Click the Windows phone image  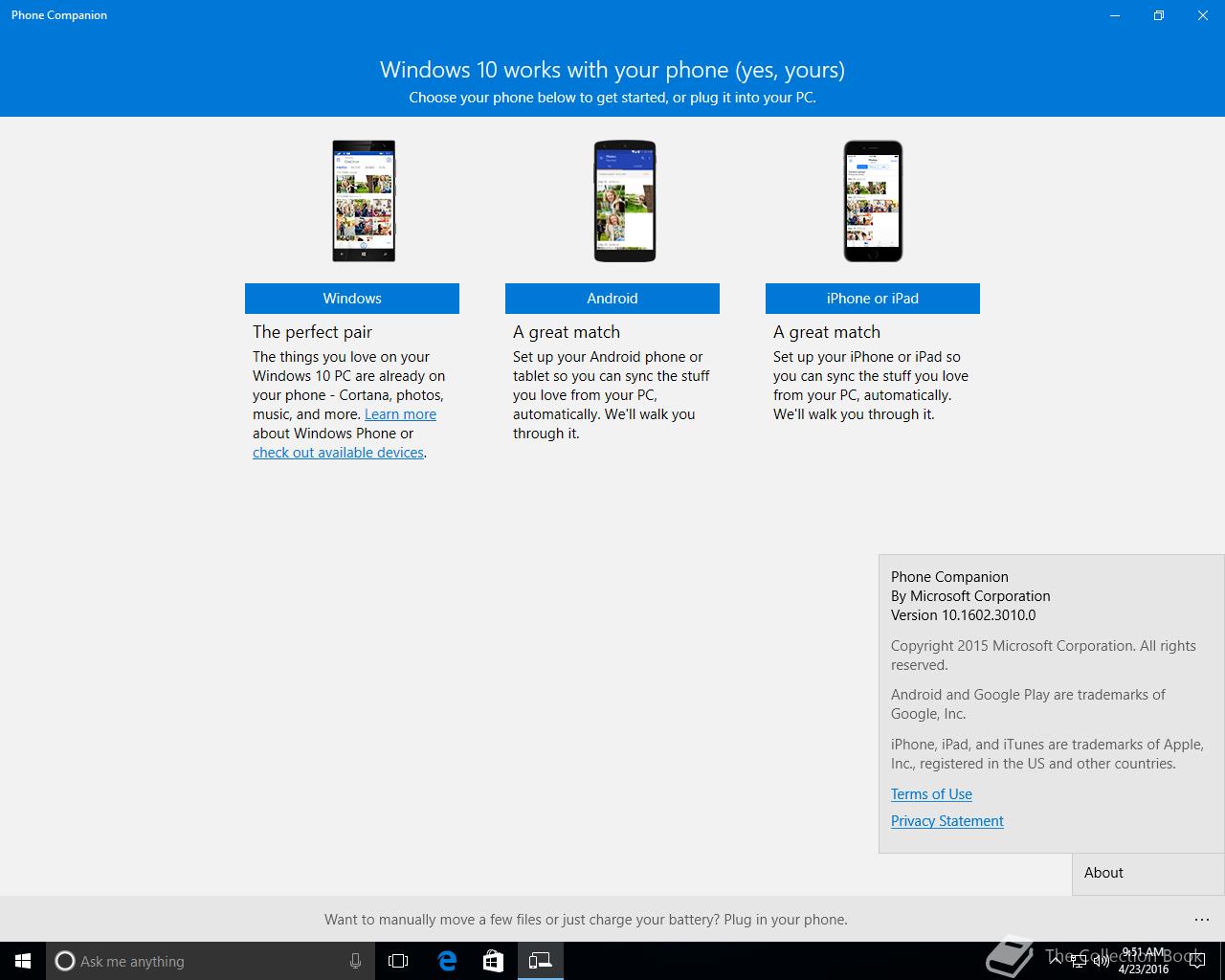point(364,201)
